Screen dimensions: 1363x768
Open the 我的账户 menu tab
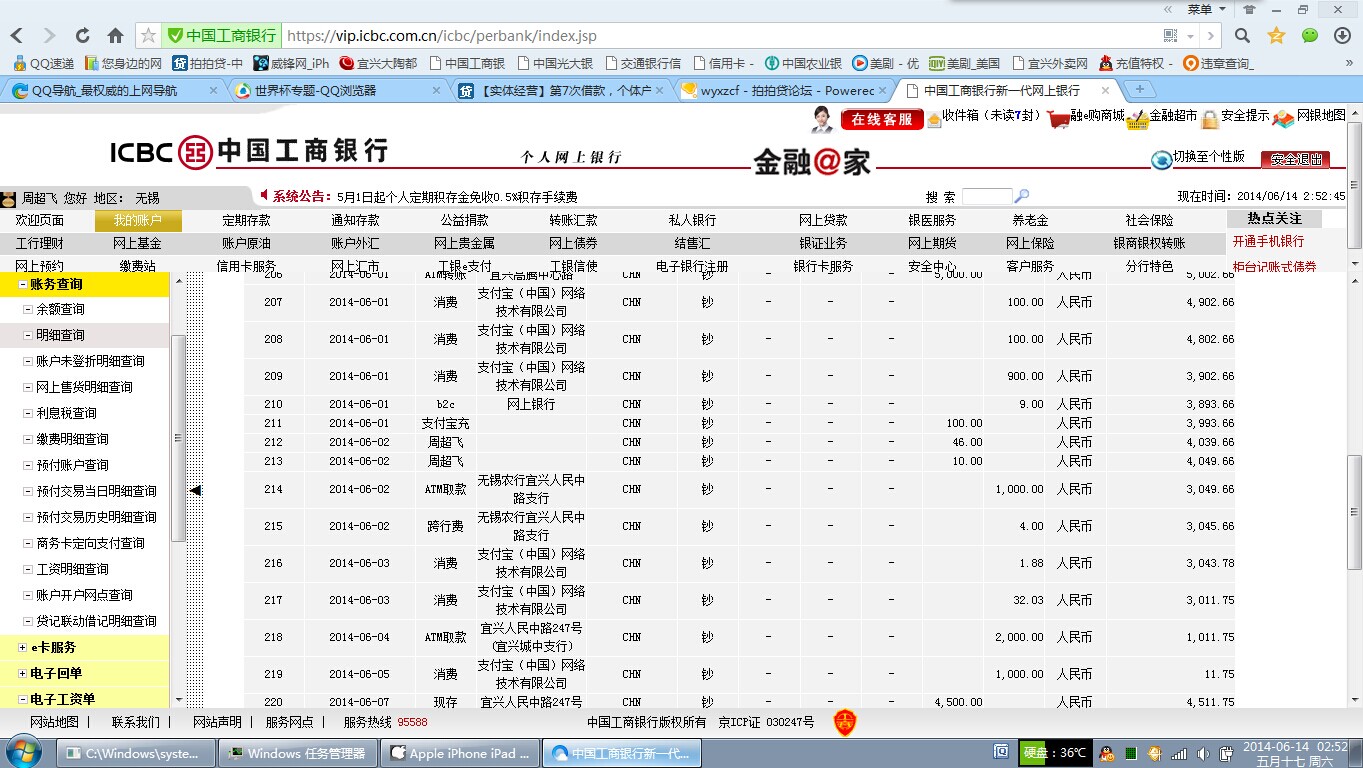(x=138, y=220)
